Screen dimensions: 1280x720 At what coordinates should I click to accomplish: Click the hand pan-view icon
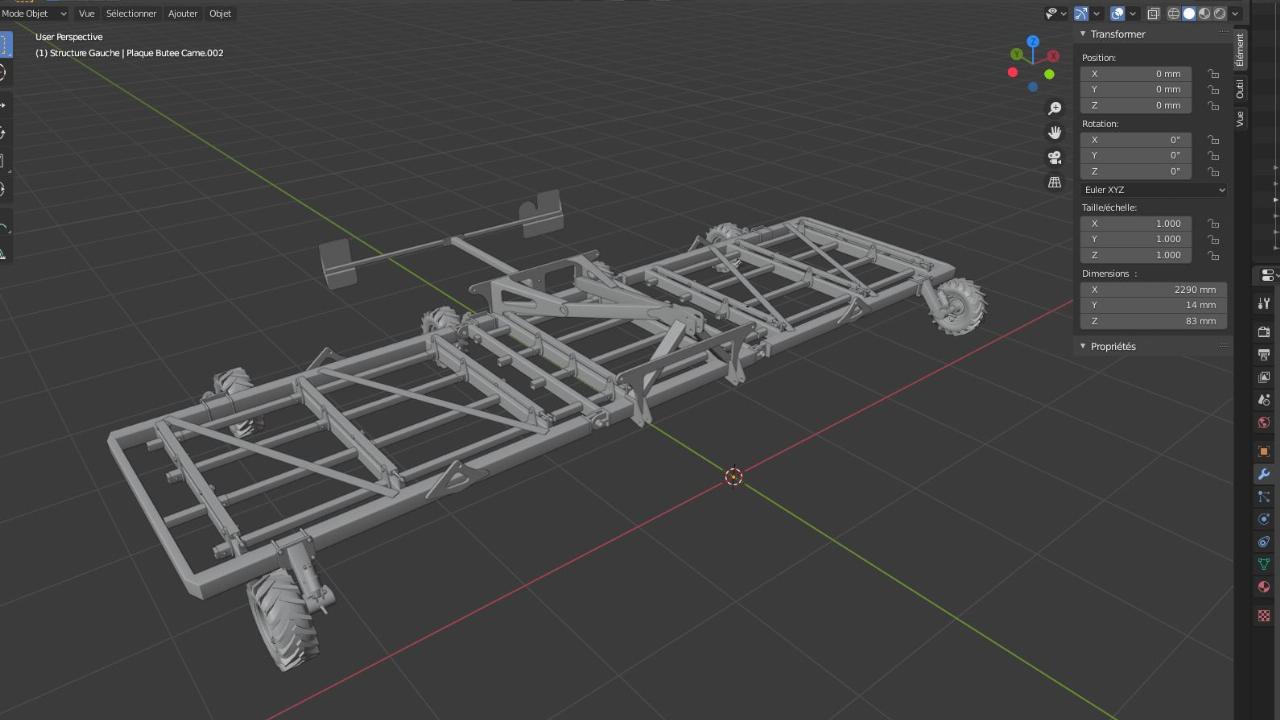(x=1054, y=133)
